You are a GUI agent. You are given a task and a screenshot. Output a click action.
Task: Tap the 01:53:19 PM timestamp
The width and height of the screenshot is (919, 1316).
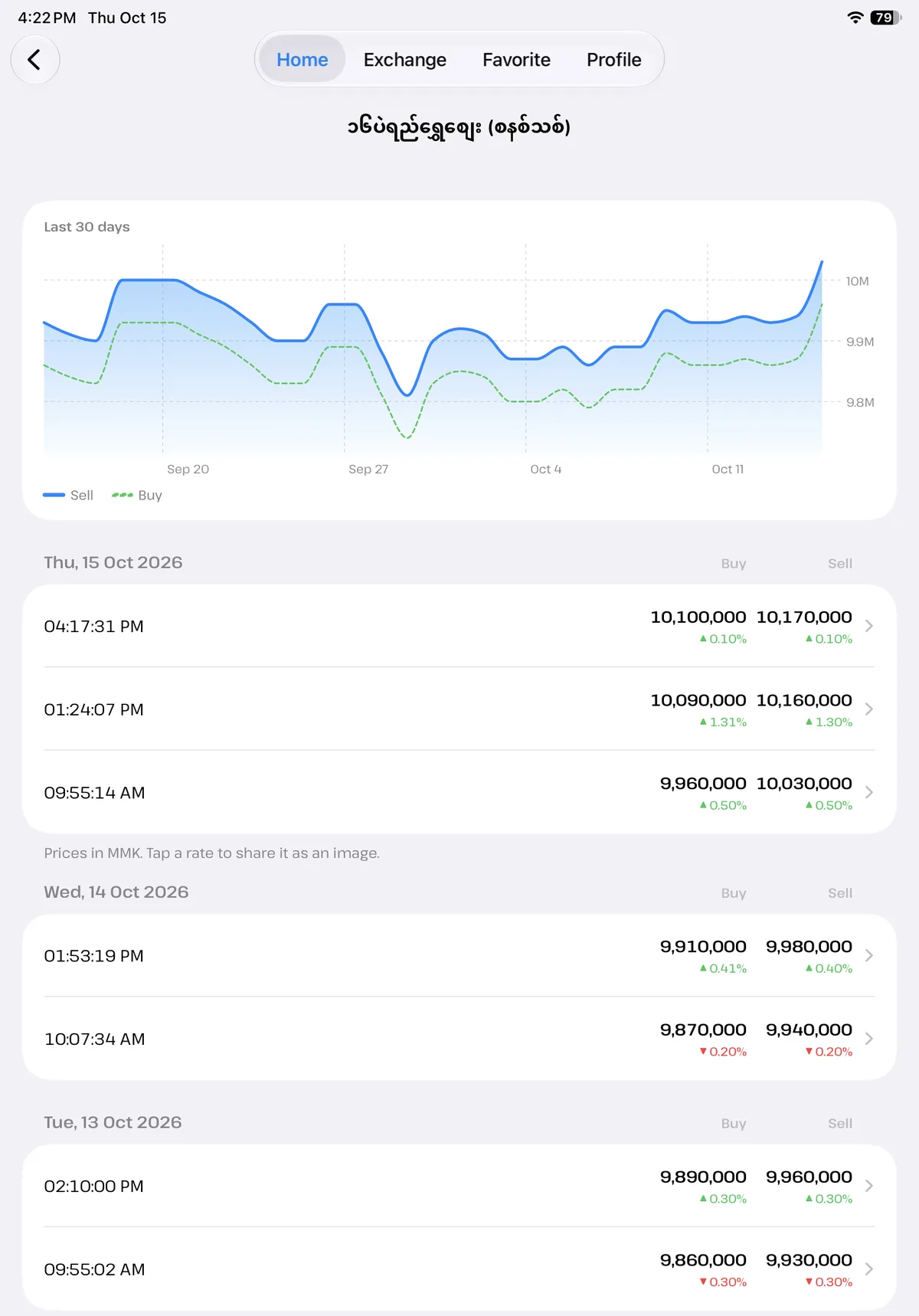94,957
